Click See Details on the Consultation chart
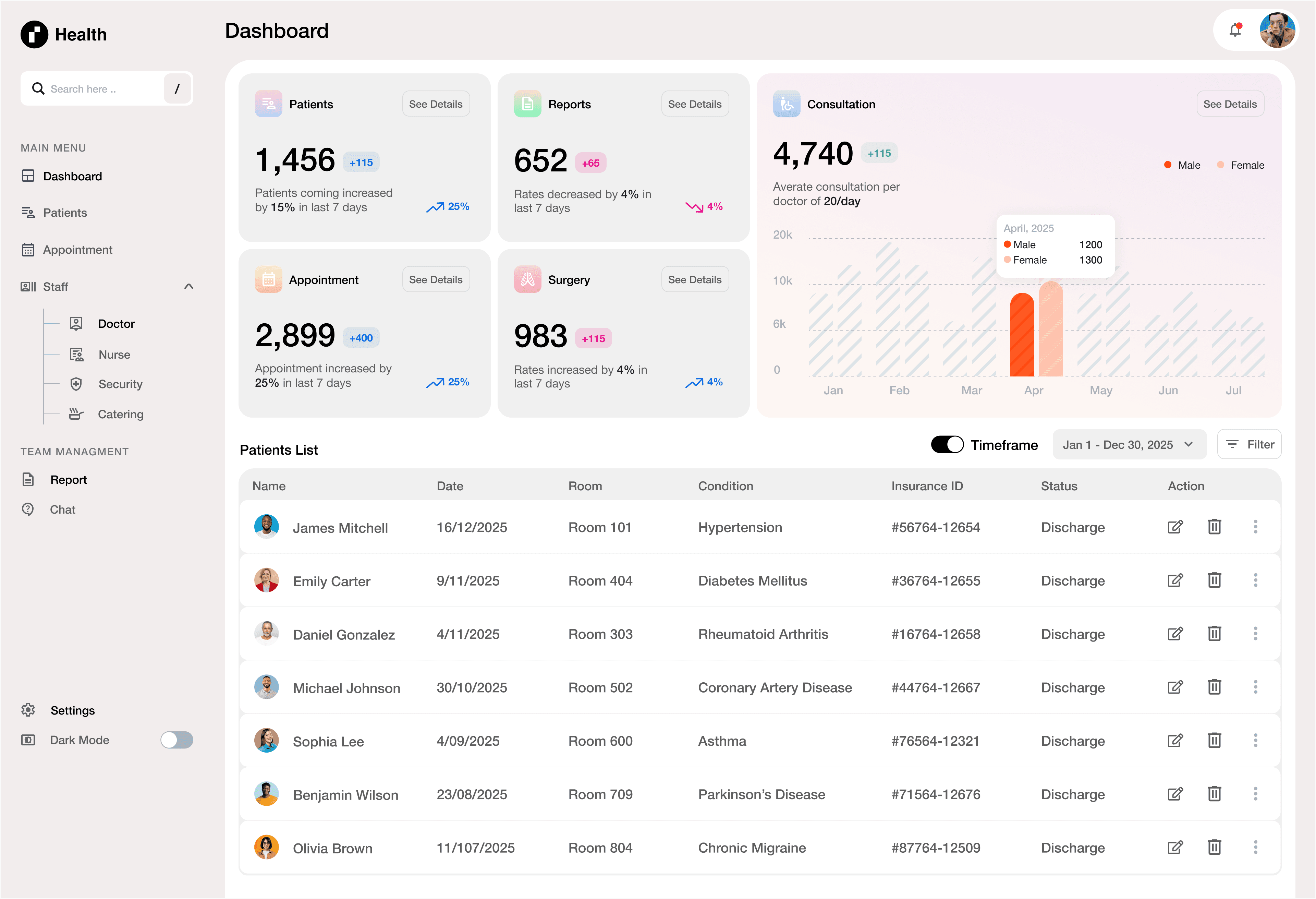This screenshot has width=1316, height=899. (1230, 104)
